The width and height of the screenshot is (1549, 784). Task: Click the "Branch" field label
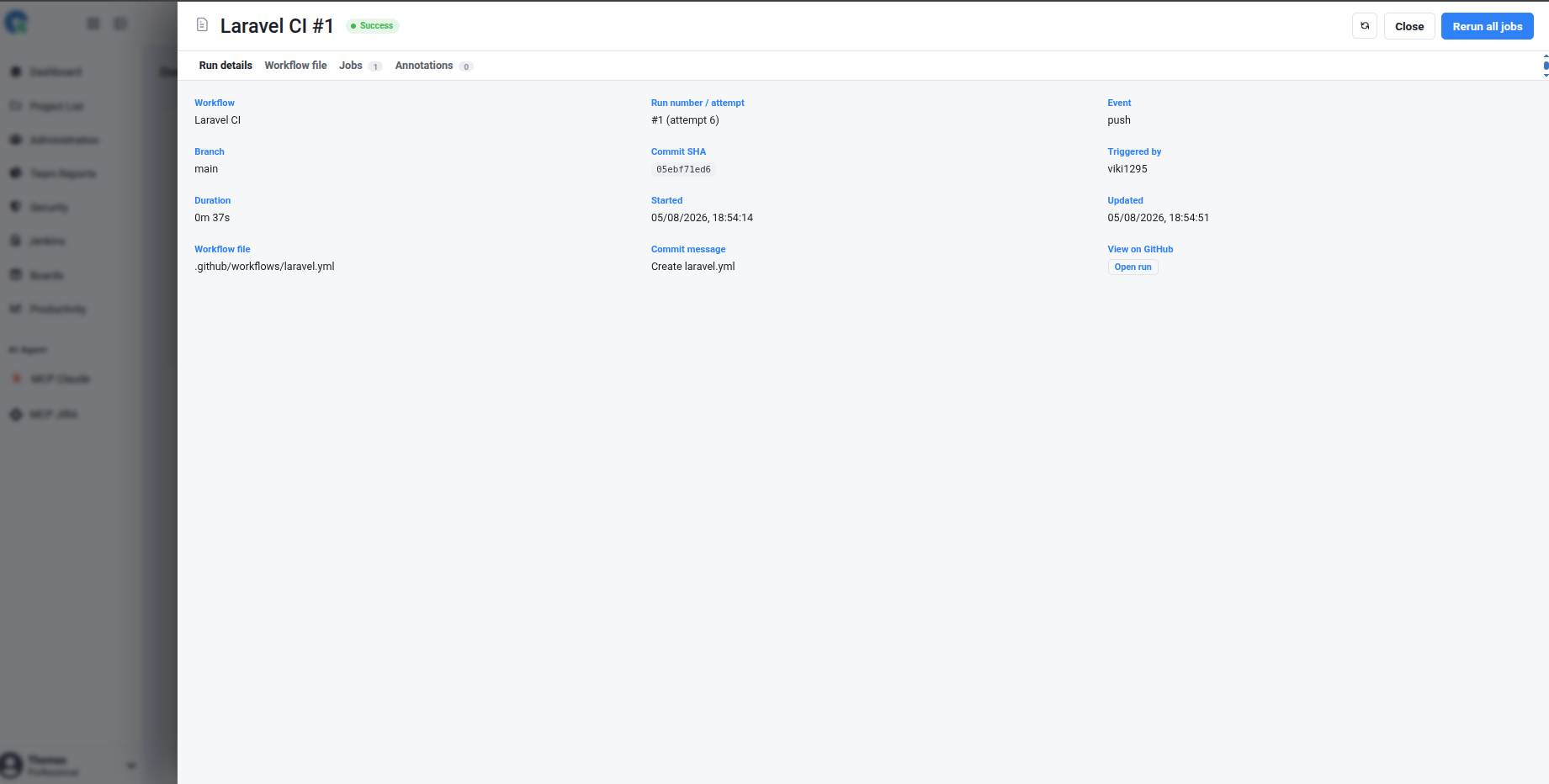pos(210,151)
